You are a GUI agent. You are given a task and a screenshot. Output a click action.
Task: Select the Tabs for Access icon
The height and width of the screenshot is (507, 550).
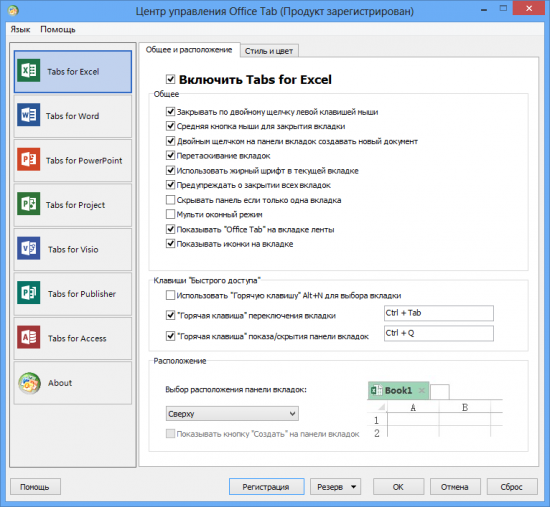29,337
